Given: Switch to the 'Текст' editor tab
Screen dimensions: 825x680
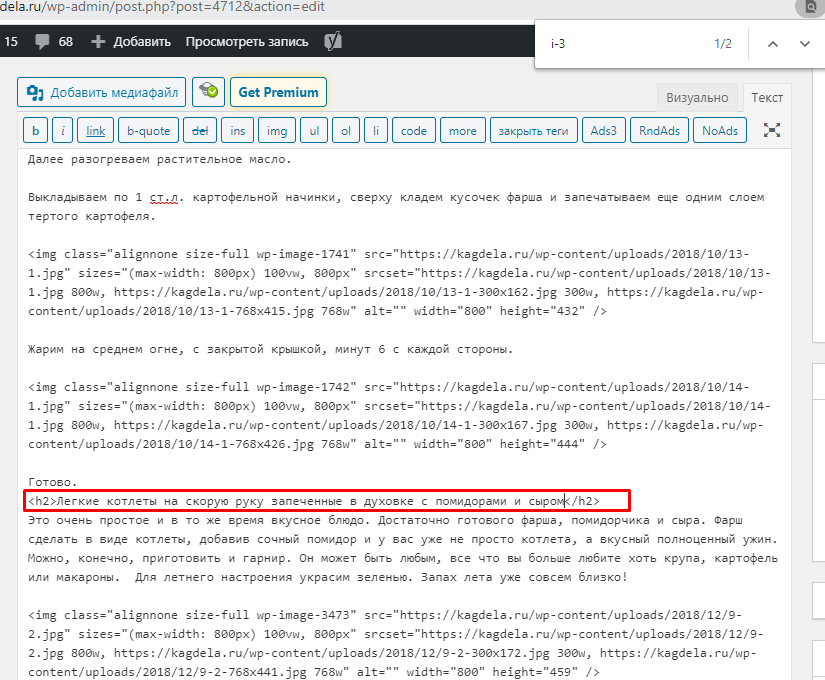Looking at the screenshot, I should (767, 97).
